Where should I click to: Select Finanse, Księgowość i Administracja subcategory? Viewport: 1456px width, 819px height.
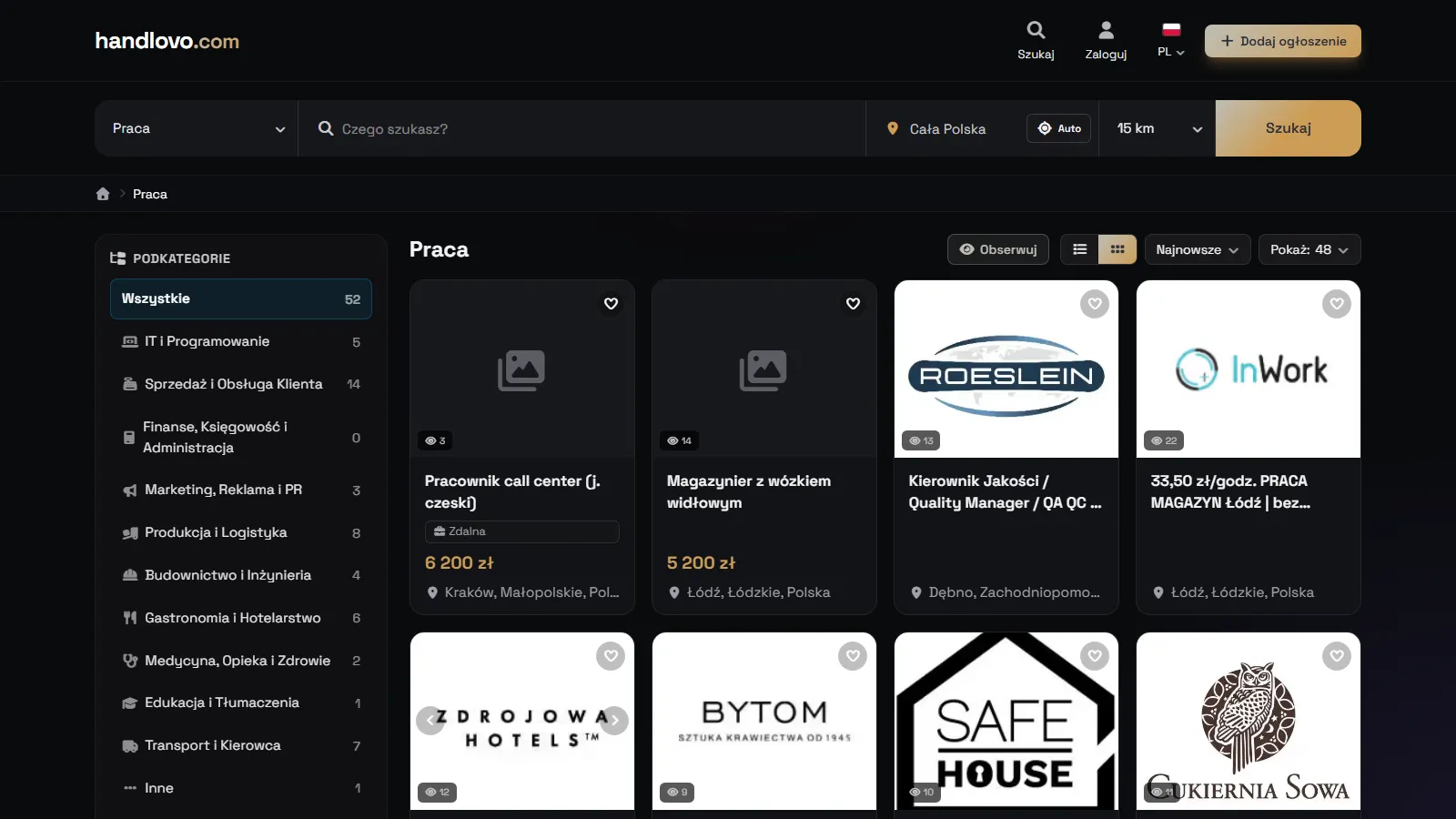tap(241, 437)
